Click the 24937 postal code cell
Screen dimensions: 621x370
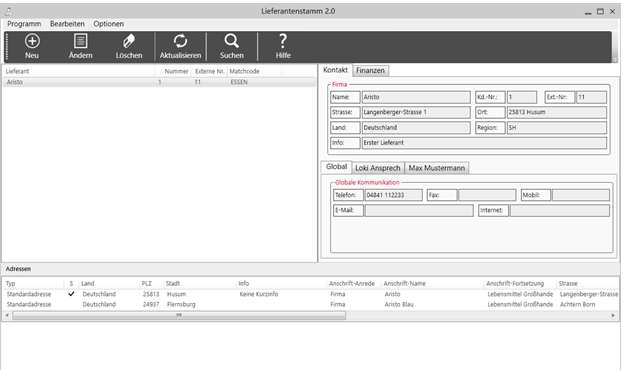click(151, 304)
